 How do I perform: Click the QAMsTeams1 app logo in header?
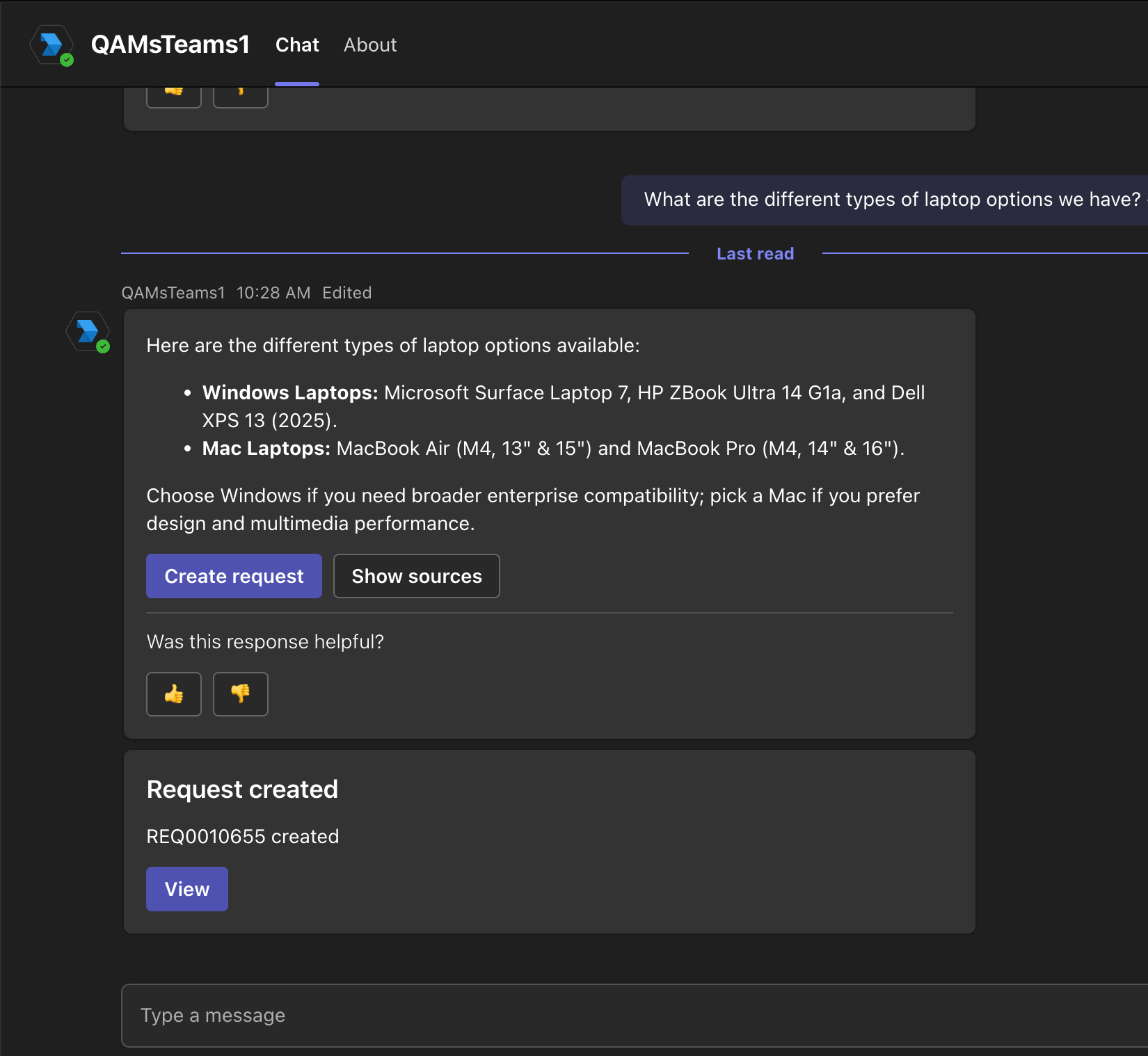coord(51,45)
